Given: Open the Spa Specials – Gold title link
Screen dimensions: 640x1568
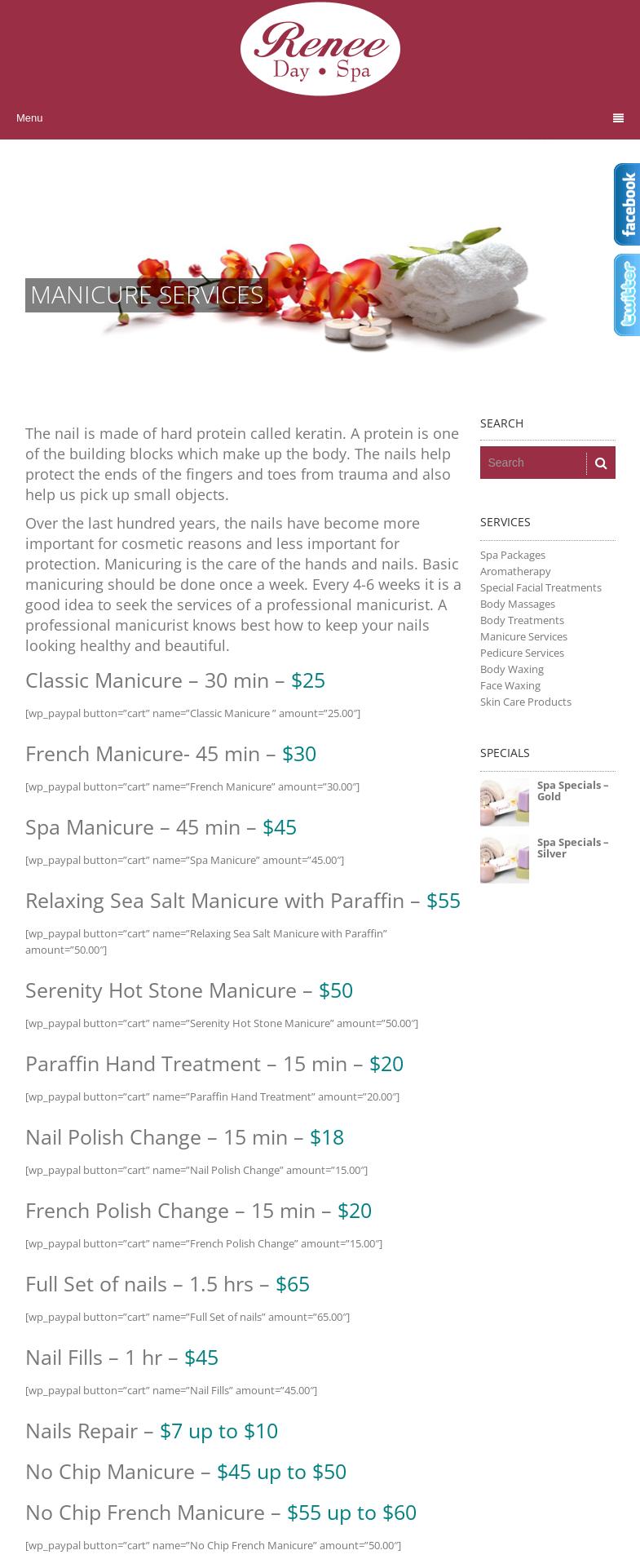Looking at the screenshot, I should [572, 791].
